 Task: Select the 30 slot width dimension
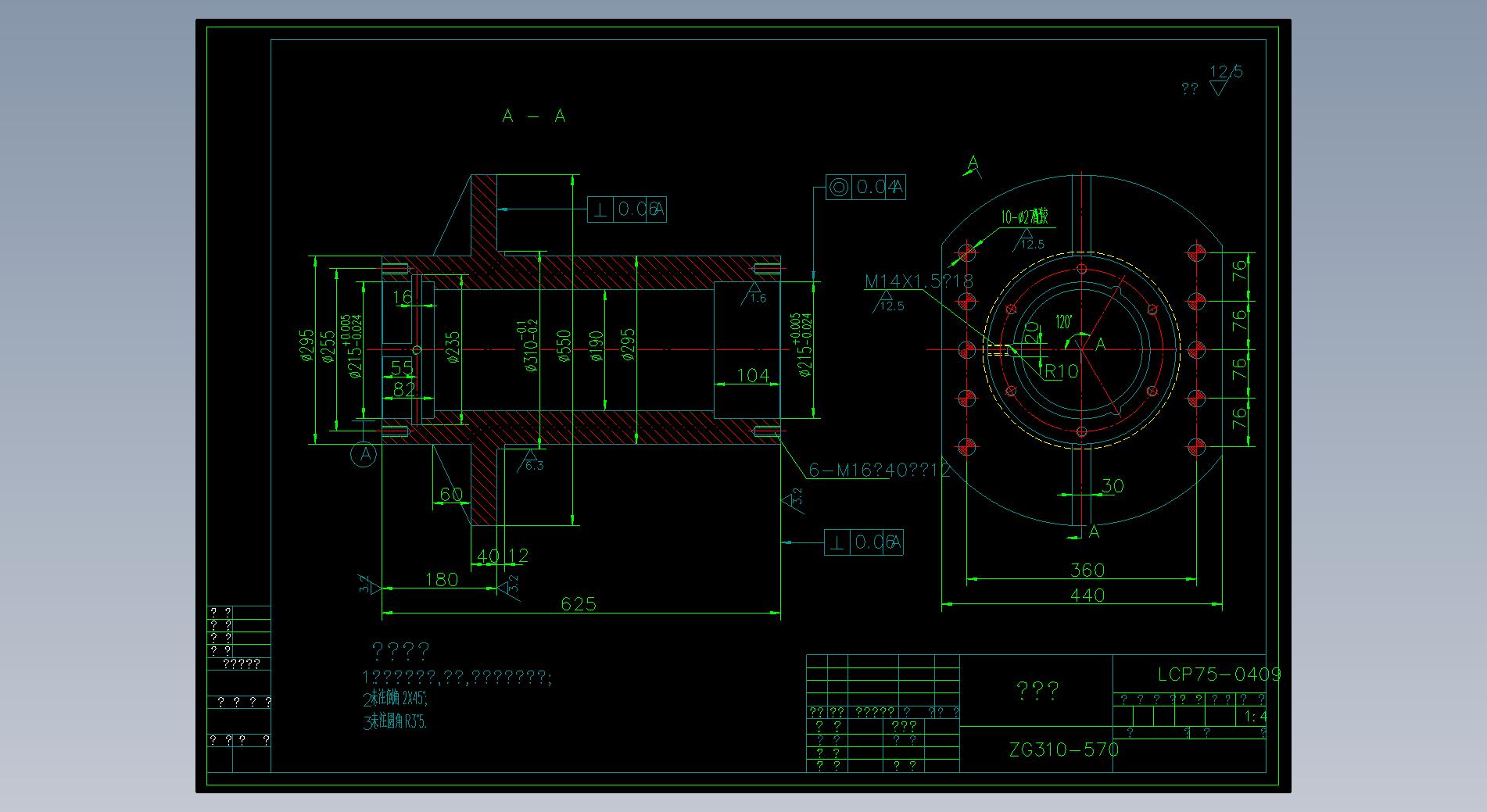(x=1112, y=486)
